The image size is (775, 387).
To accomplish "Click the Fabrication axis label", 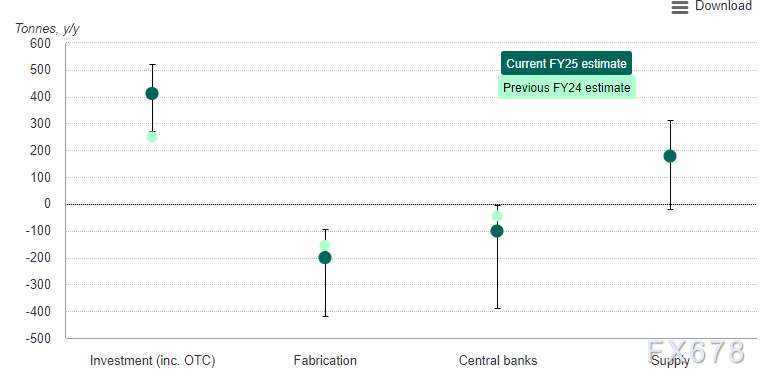I will pyautogui.click(x=325, y=360).
